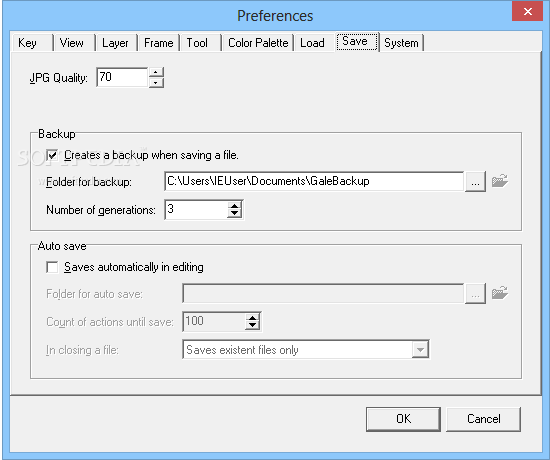The height and width of the screenshot is (460, 550).
Task: Click the Folder for backup path field
Action: (x=314, y=181)
